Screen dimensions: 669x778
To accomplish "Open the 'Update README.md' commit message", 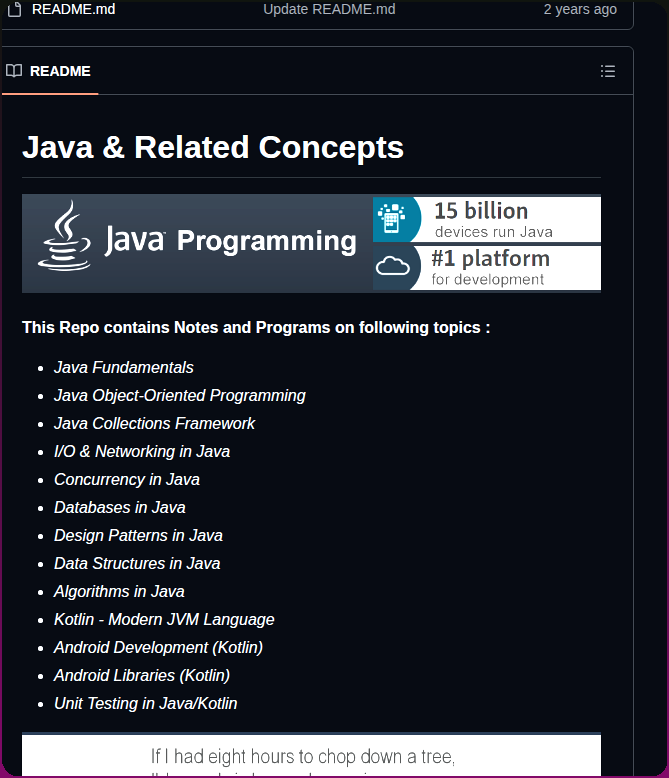I will click(329, 9).
